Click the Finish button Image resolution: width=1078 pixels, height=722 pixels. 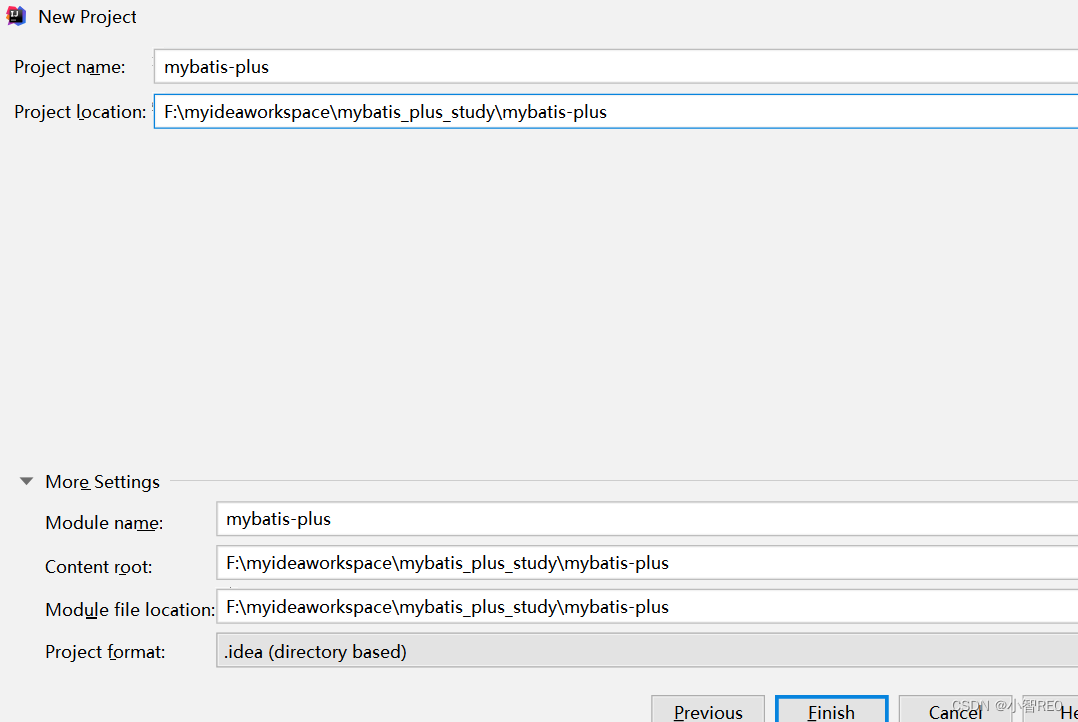[831, 711]
